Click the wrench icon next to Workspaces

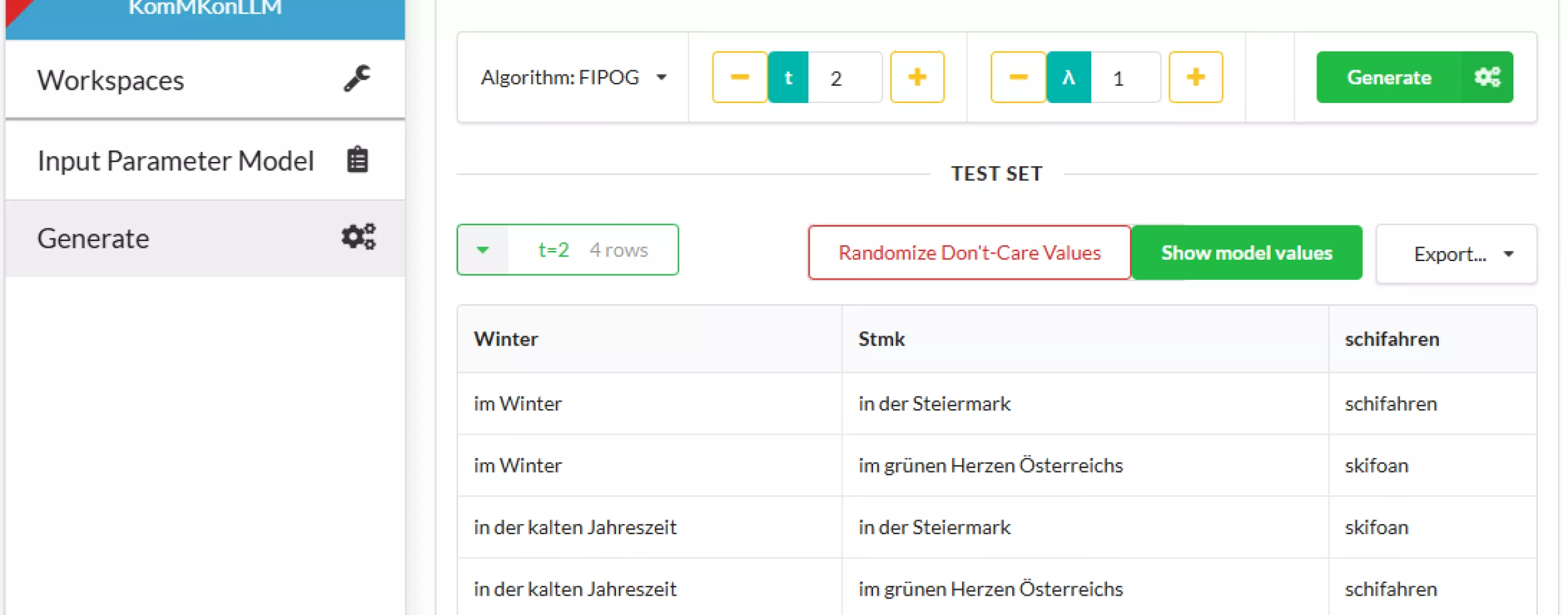(x=358, y=77)
